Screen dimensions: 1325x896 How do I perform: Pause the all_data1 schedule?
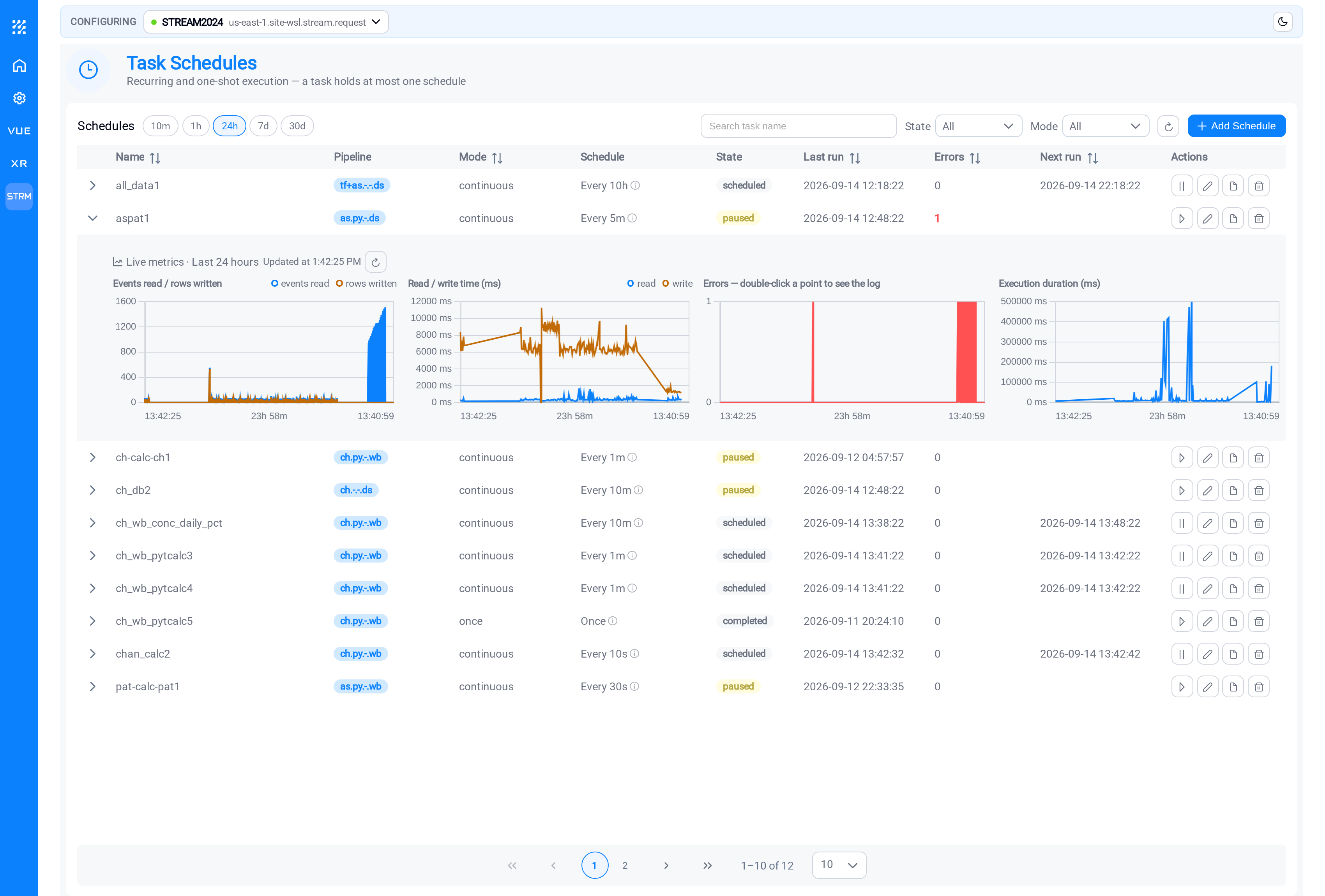point(1182,186)
